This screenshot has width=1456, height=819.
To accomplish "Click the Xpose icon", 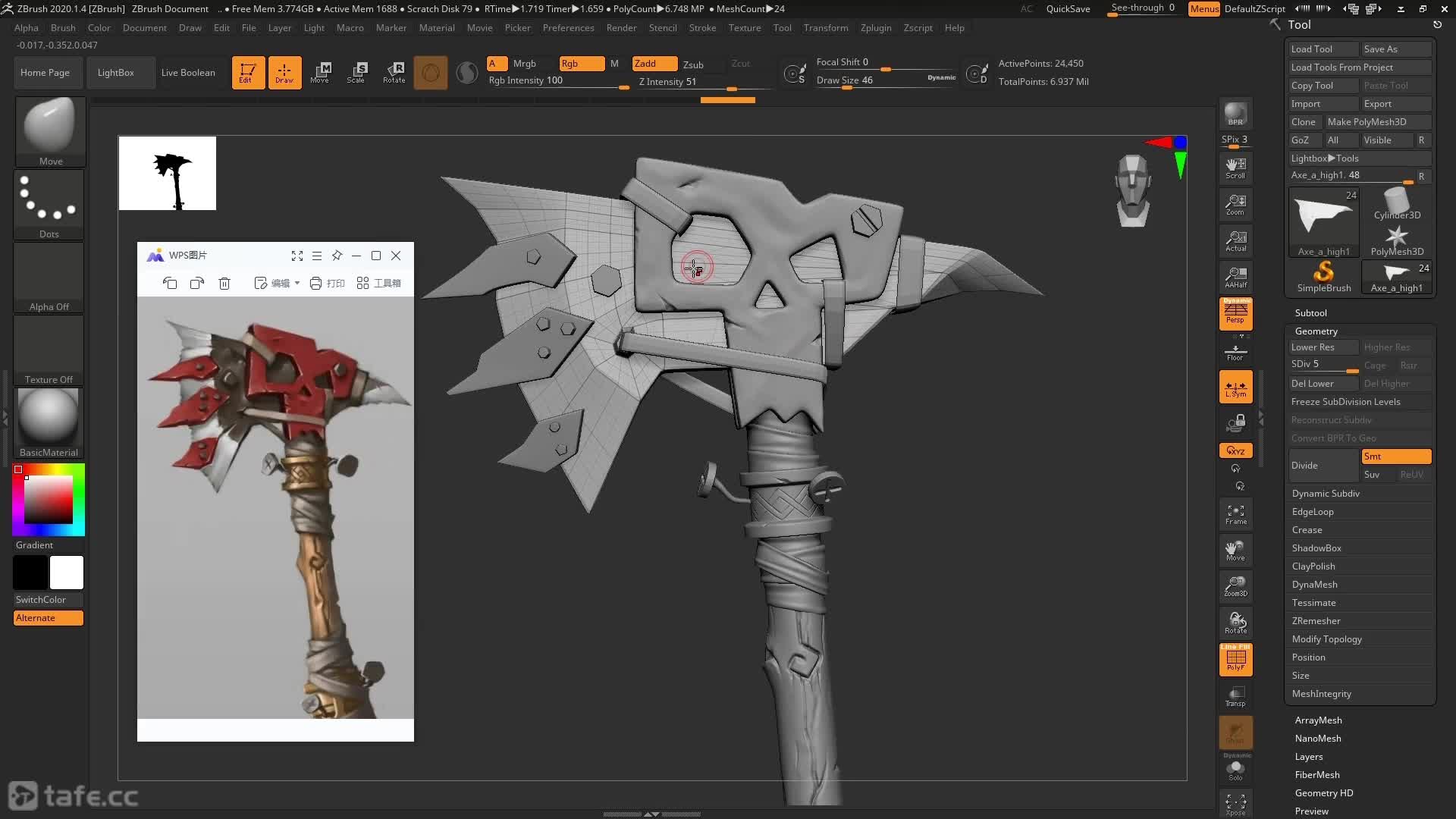I will point(1235,804).
